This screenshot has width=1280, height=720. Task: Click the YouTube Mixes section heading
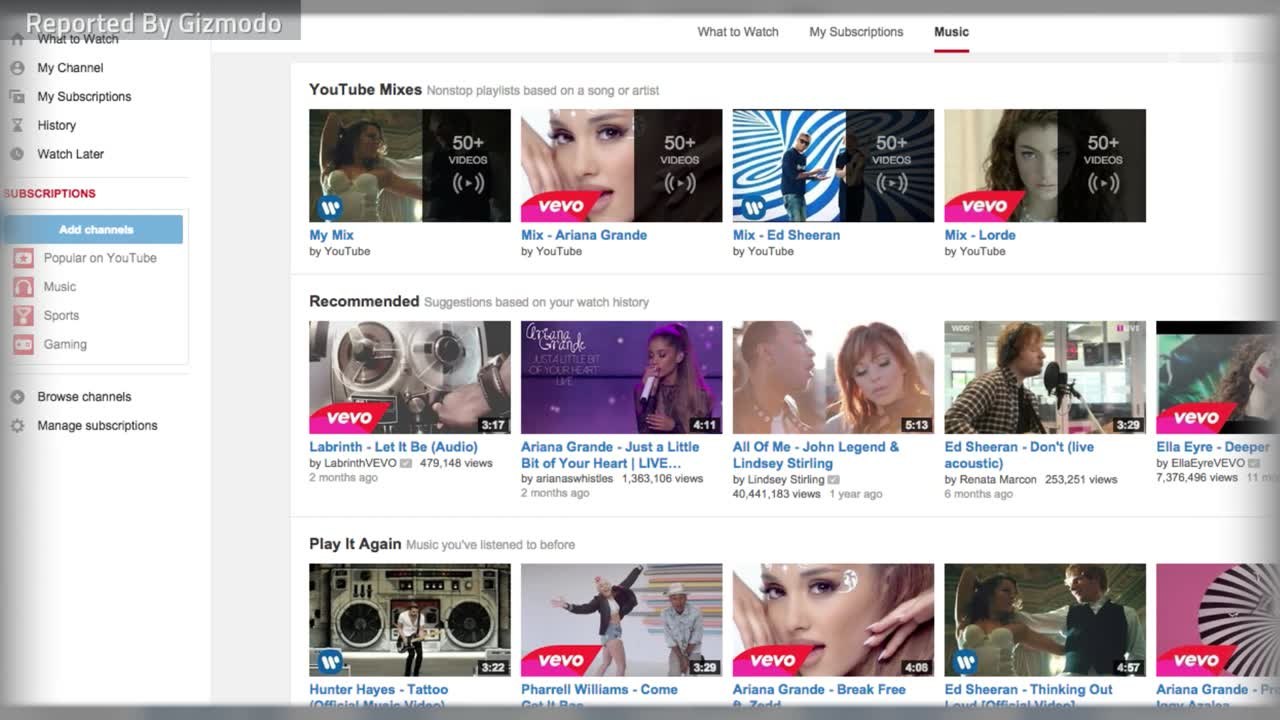point(365,89)
